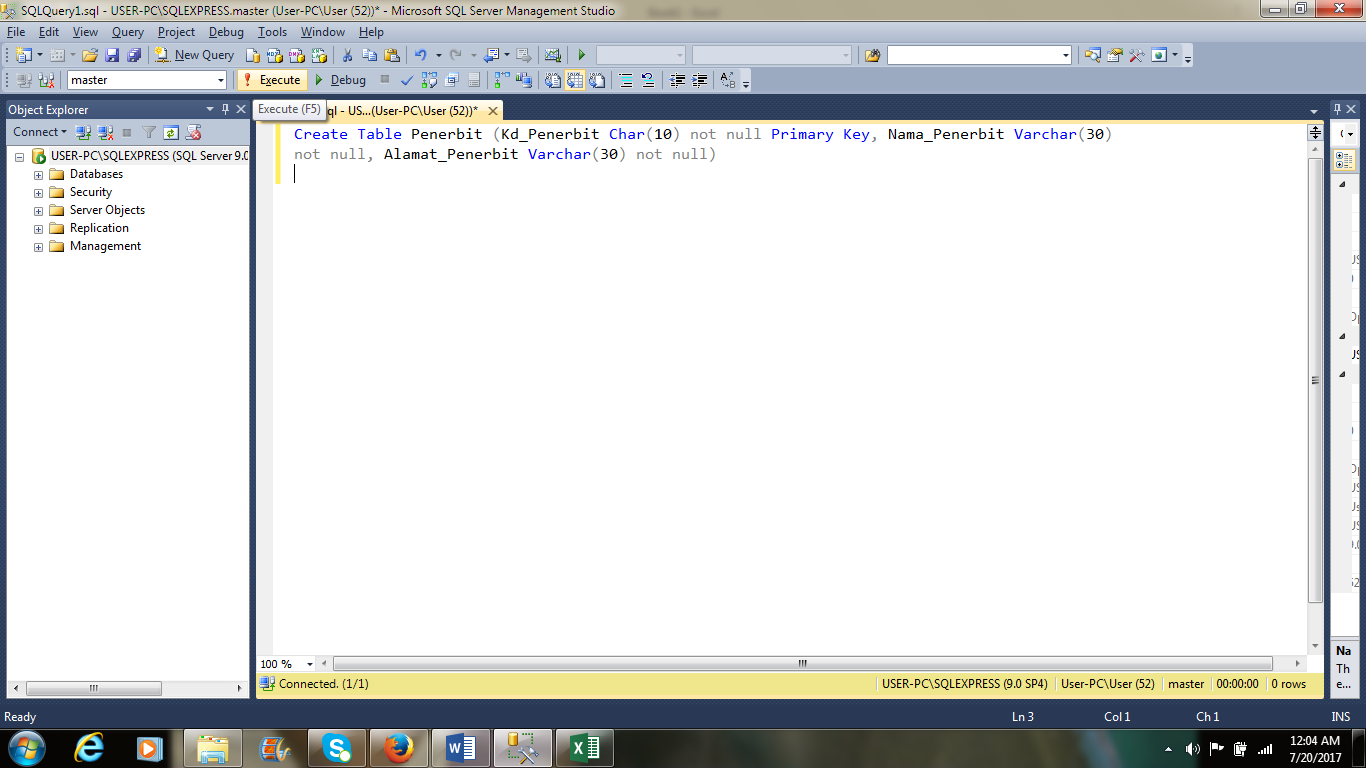
Task: Comment out selected lines using toolbar icon
Action: coord(626,80)
